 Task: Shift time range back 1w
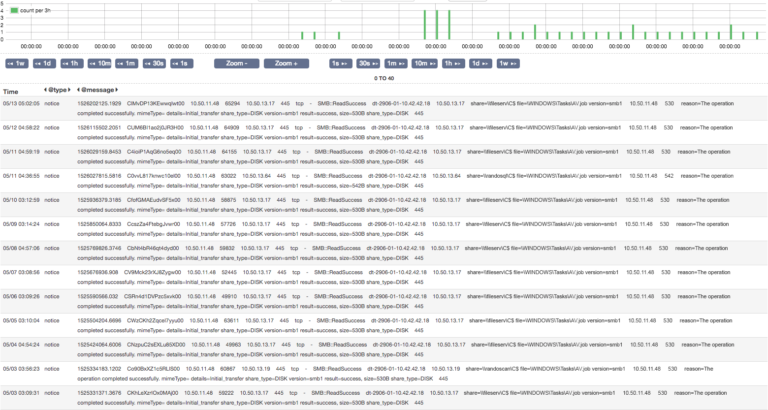coord(17,63)
